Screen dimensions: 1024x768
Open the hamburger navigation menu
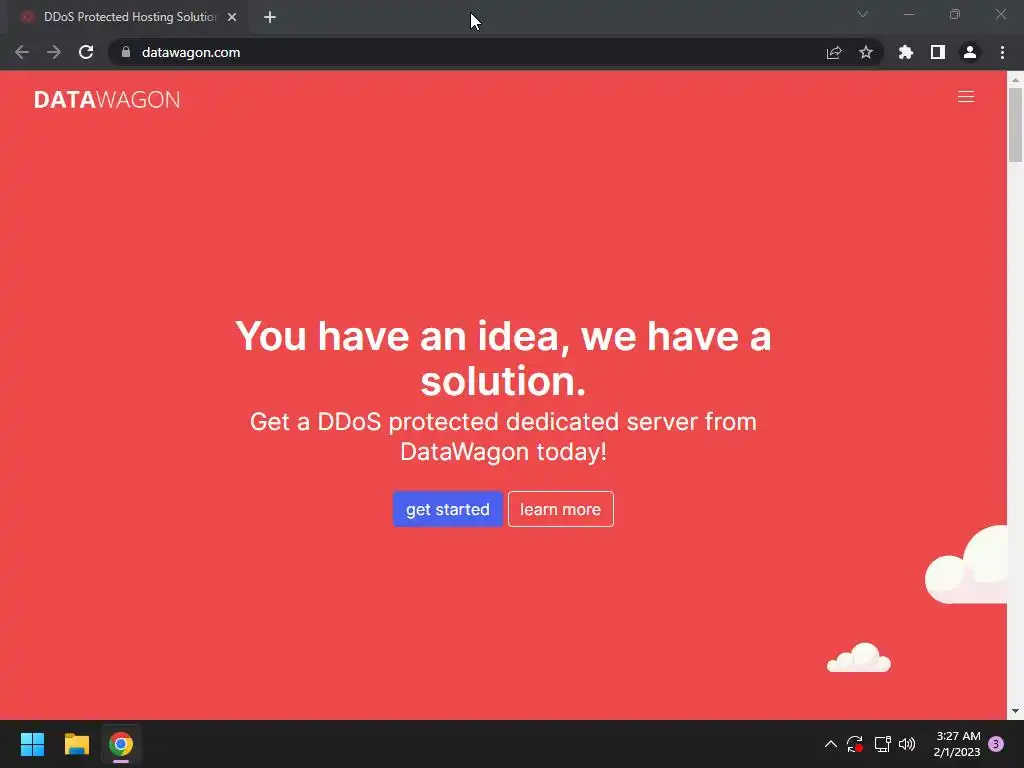[x=965, y=97]
